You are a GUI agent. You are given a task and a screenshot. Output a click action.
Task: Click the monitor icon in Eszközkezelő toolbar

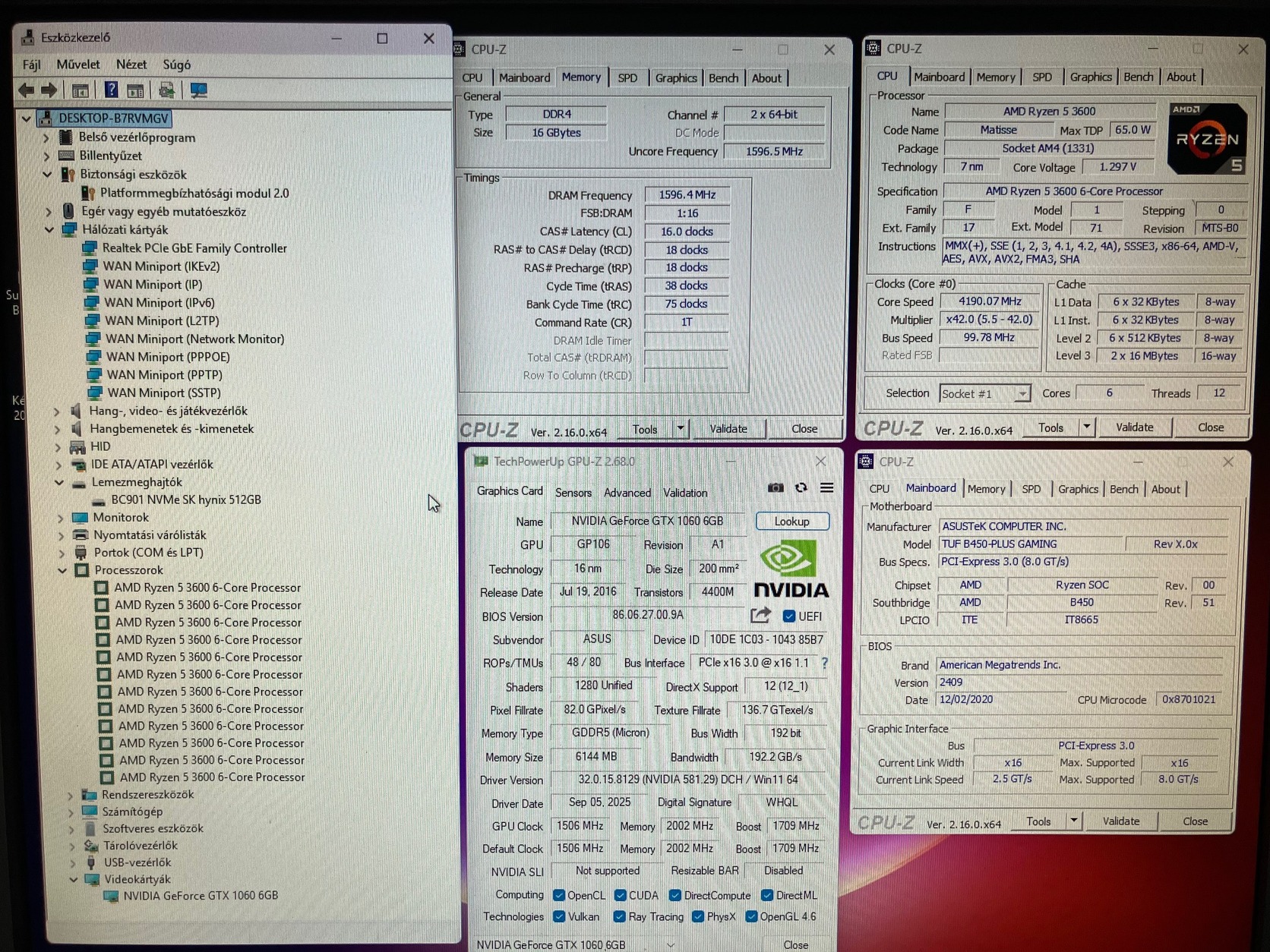[x=198, y=90]
